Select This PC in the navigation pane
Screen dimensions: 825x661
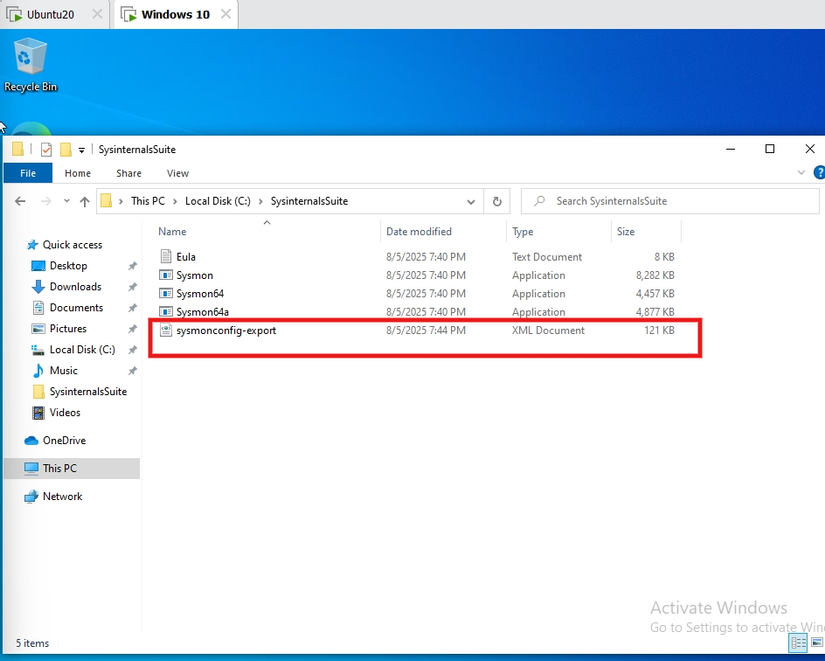coord(72,468)
